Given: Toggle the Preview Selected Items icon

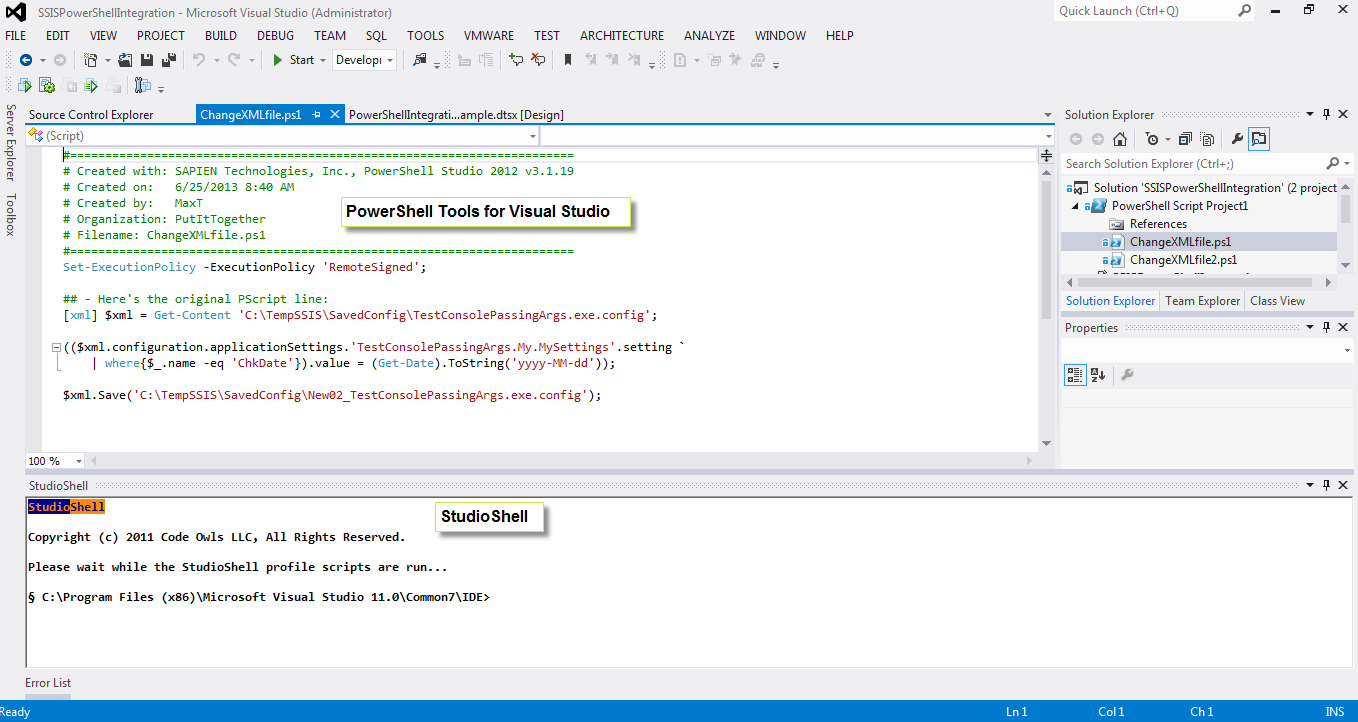Looking at the screenshot, I should click(1259, 139).
